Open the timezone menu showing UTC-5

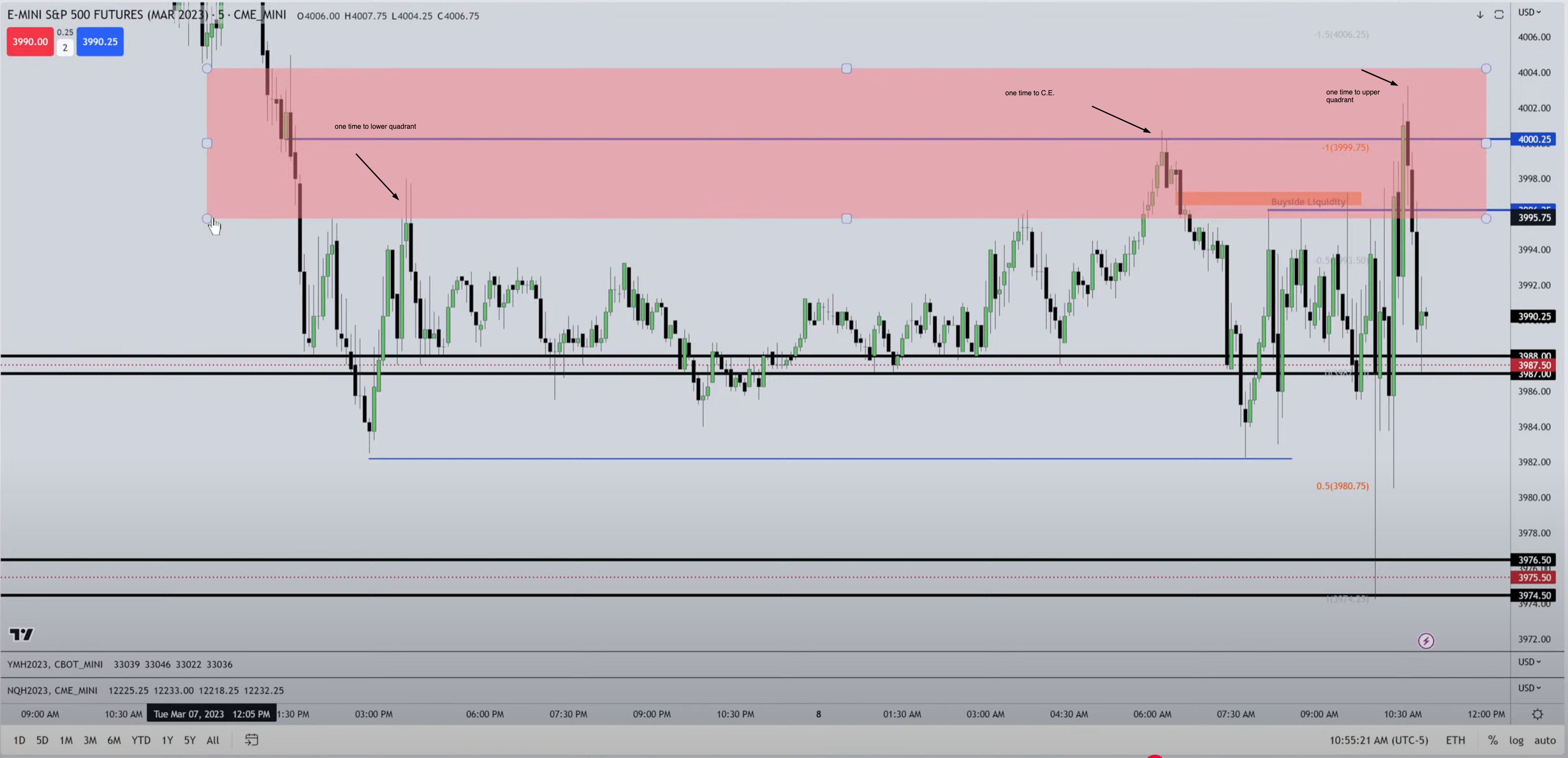click(x=1378, y=740)
